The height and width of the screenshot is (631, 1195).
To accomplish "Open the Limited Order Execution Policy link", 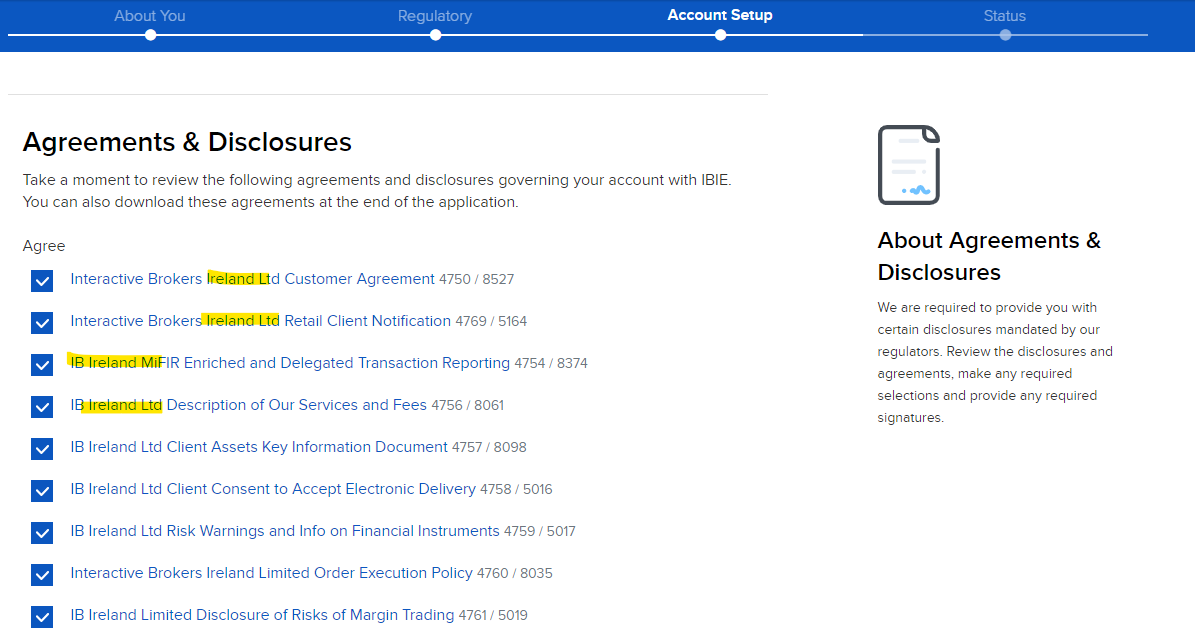I will click(271, 572).
